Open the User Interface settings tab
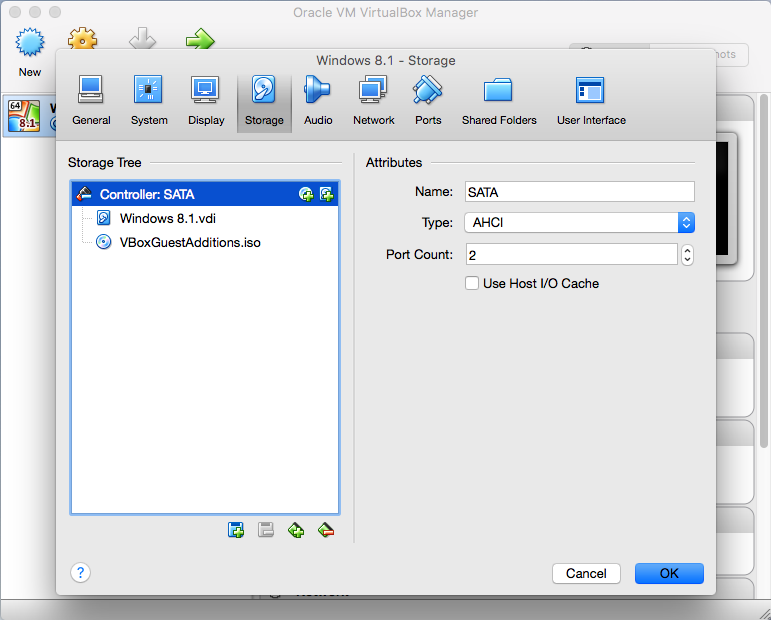 click(591, 101)
